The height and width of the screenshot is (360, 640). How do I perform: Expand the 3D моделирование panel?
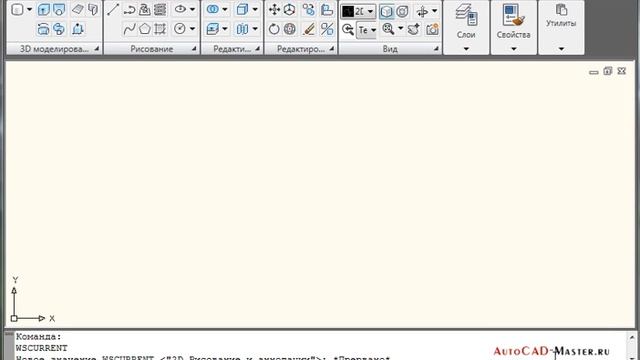[x=97, y=49]
